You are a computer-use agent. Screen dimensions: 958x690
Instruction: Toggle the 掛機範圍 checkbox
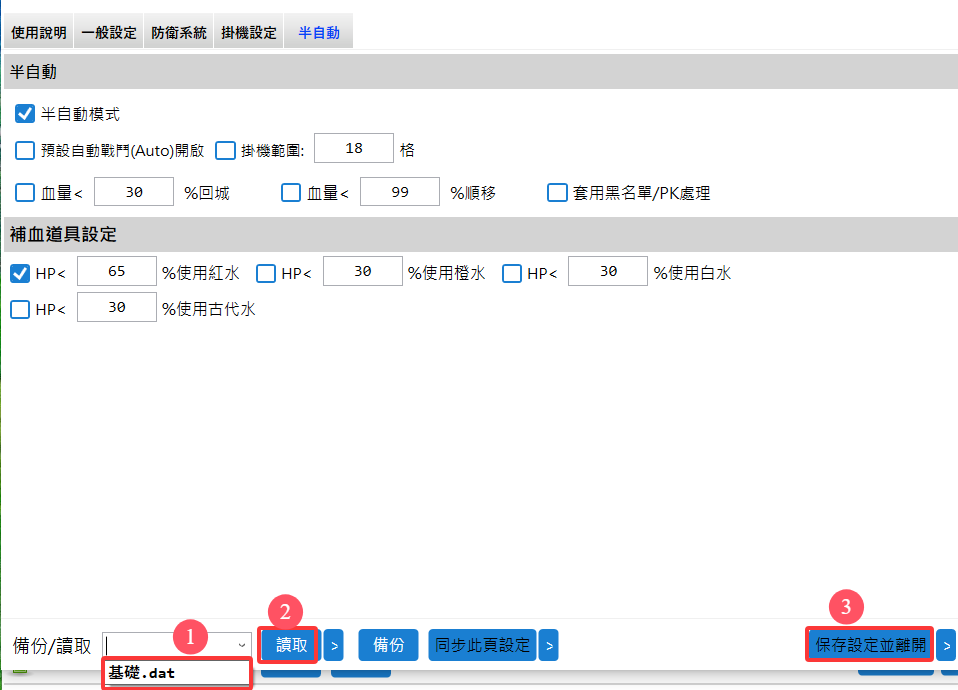point(225,151)
